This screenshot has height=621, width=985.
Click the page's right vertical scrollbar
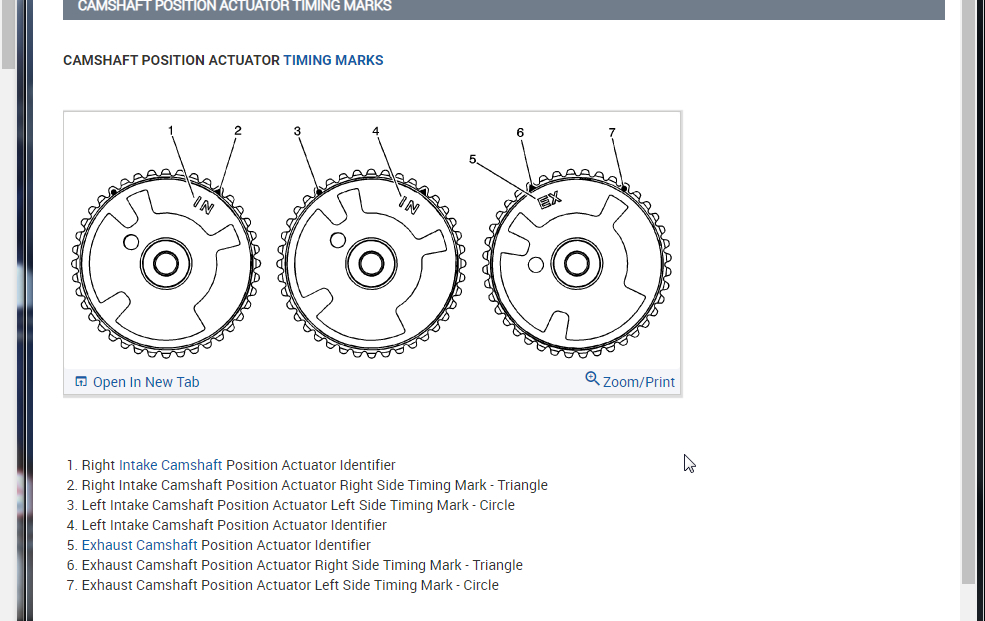968,300
